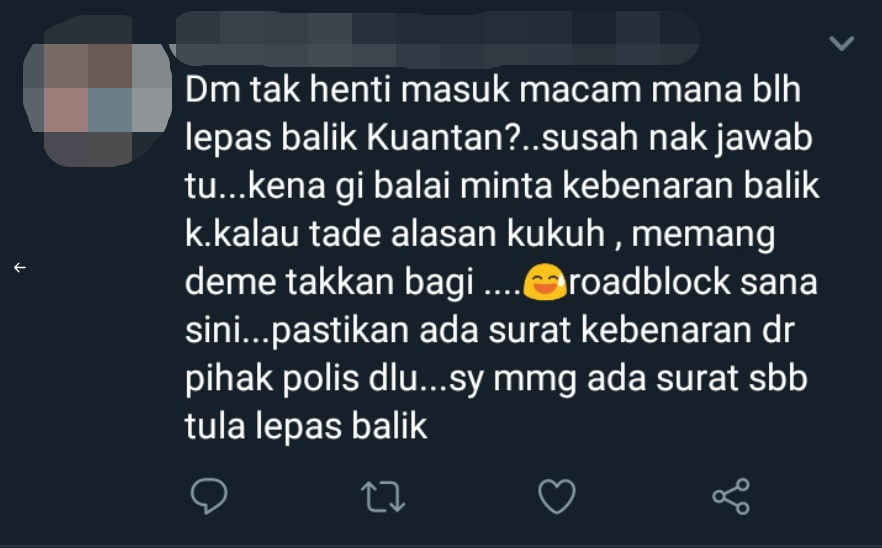Expand more actions with the downward chevron
Screen dimensions: 882x548
[x=842, y=43]
